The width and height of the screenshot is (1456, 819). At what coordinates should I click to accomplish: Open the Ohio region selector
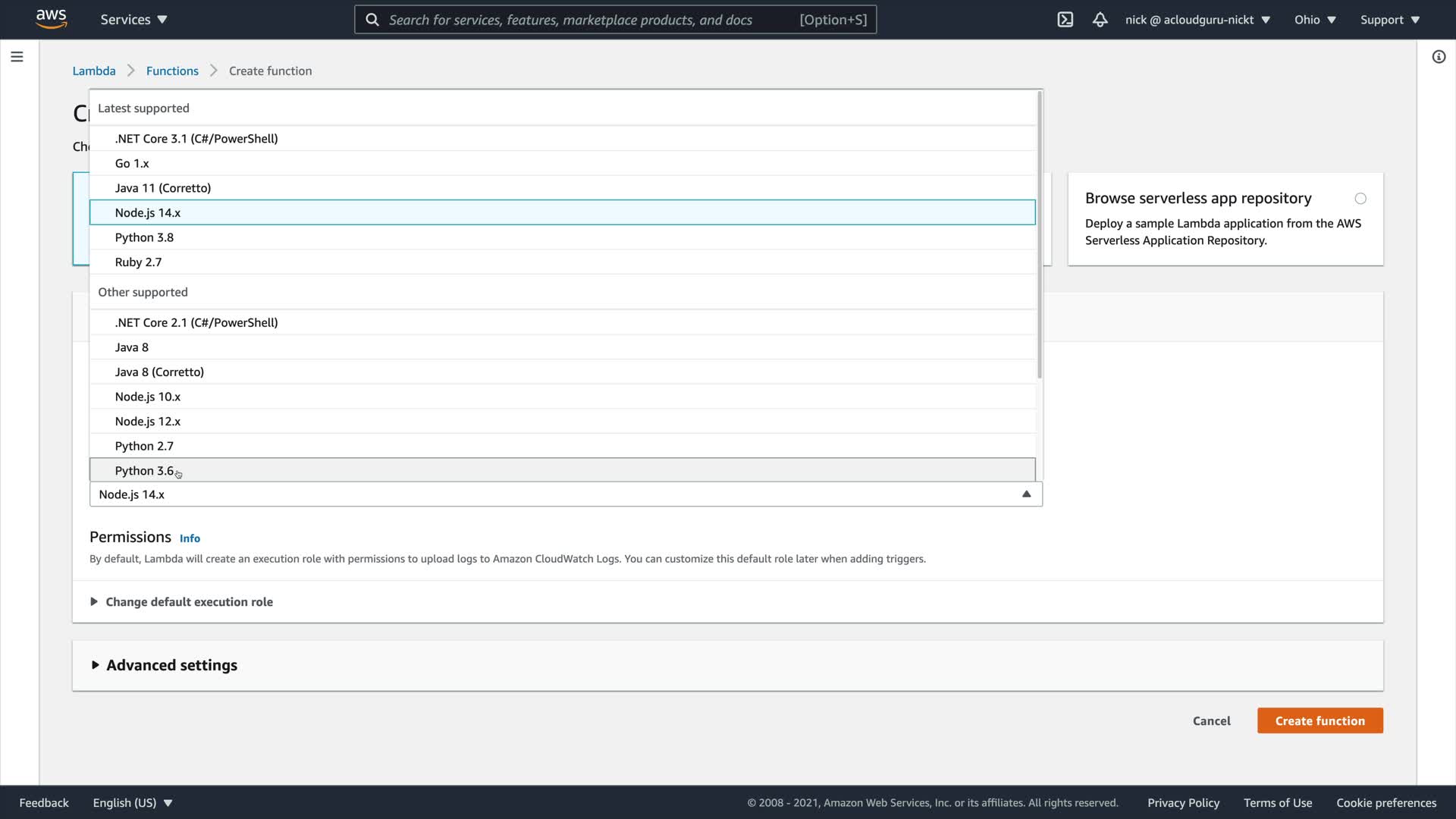1315,20
